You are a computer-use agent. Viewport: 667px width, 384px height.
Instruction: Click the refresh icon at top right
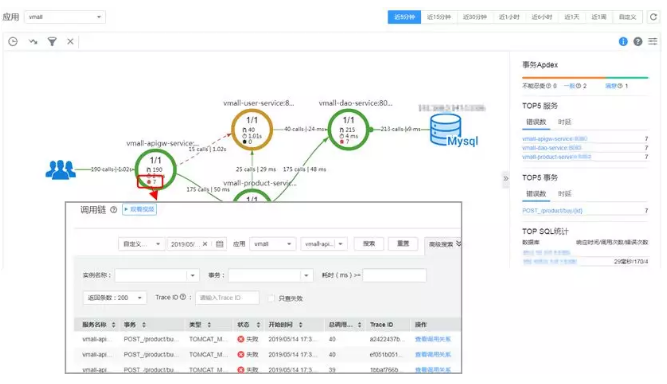(653, 17)
